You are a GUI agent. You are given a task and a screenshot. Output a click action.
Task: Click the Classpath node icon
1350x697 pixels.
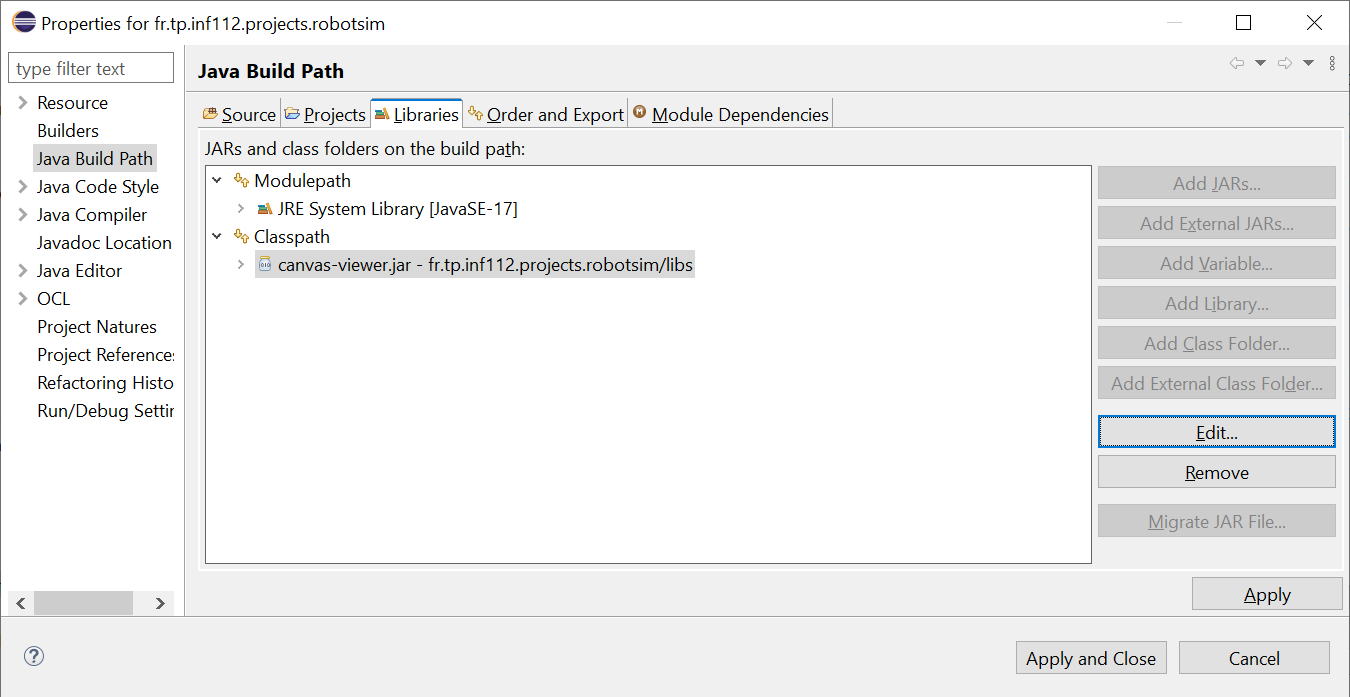click(x=241, y=237)
